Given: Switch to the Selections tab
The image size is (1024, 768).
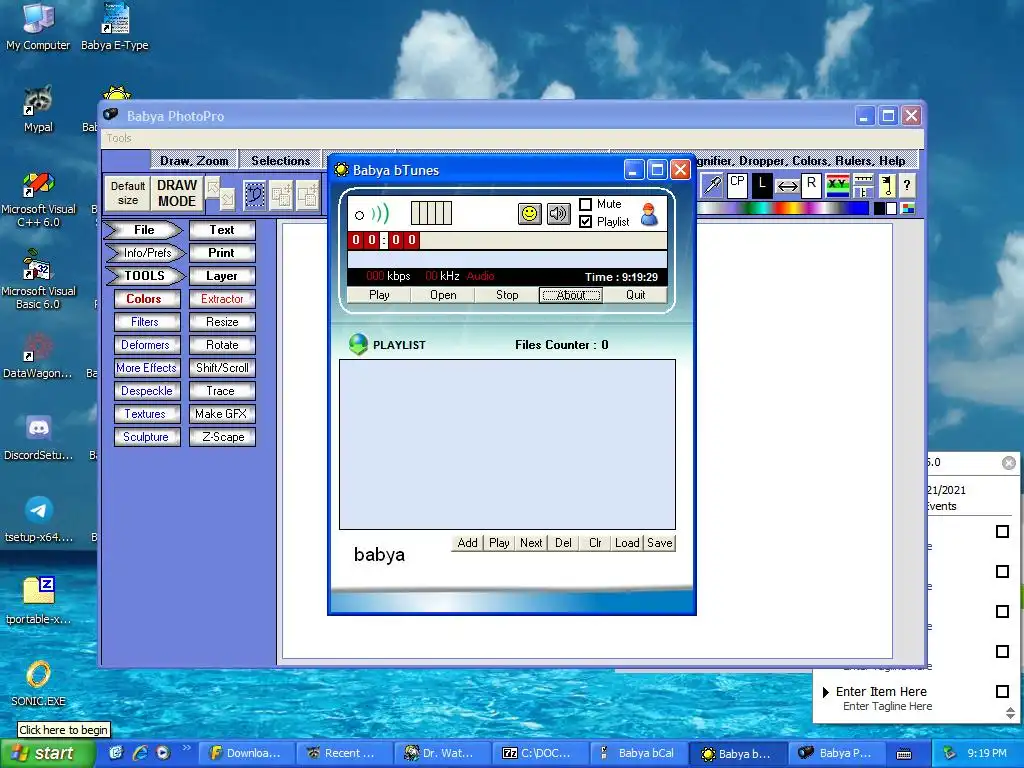Looking at the screenshot, I should (281, 161).
